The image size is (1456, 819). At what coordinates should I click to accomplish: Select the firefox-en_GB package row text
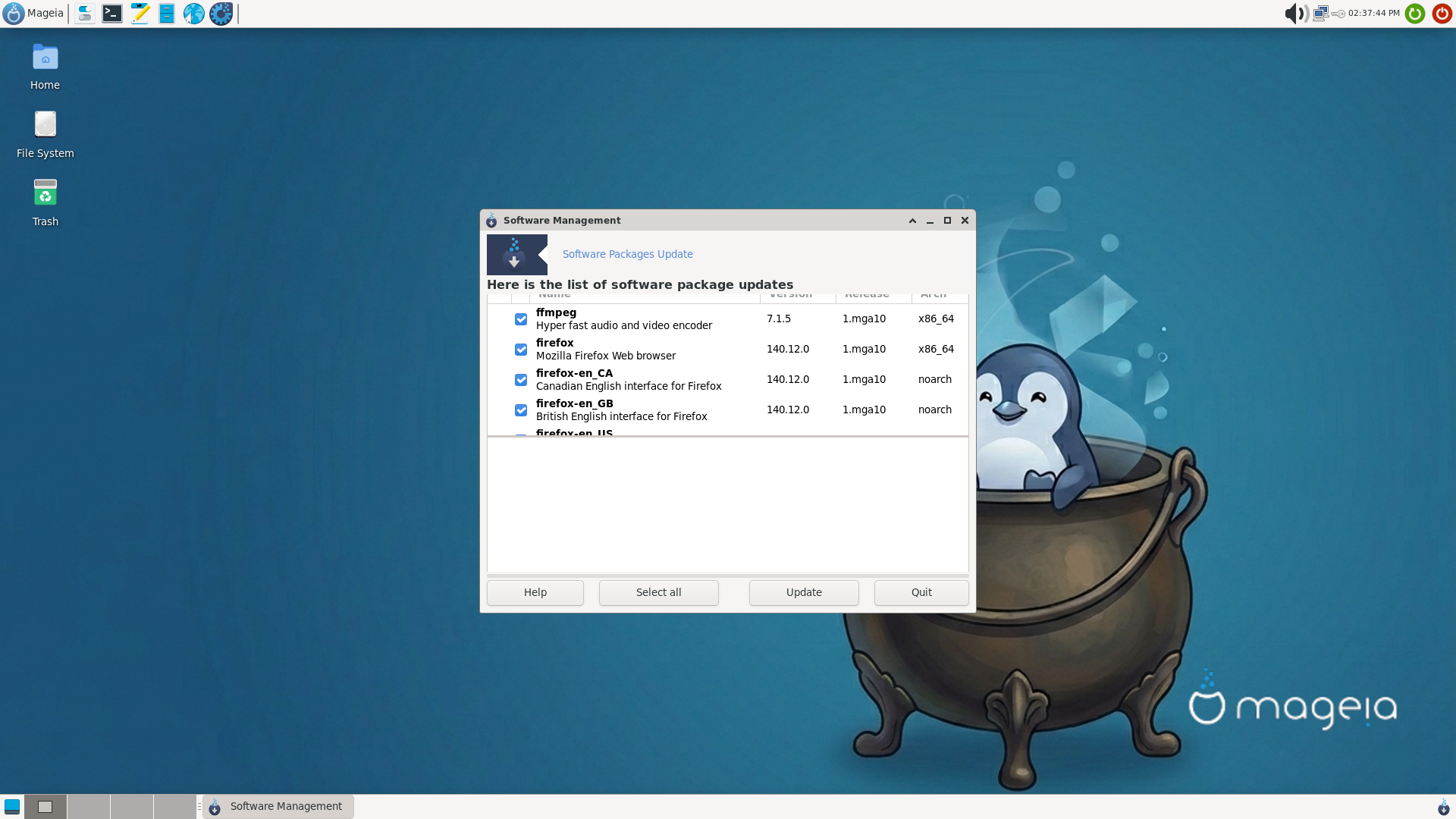[x=621, y=409]
